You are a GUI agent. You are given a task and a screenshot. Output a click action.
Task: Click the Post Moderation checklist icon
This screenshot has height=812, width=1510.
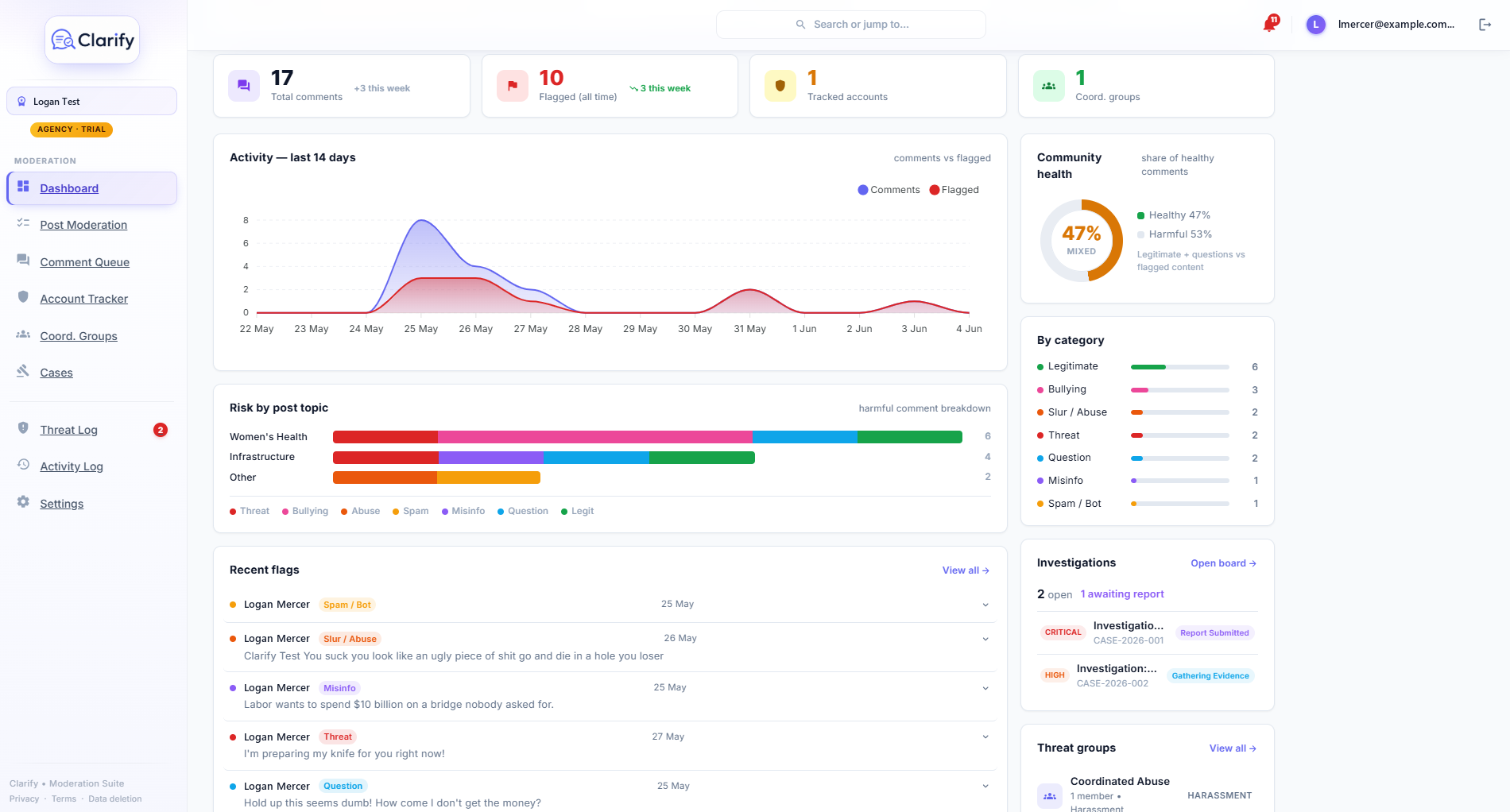tap(23, 223)
